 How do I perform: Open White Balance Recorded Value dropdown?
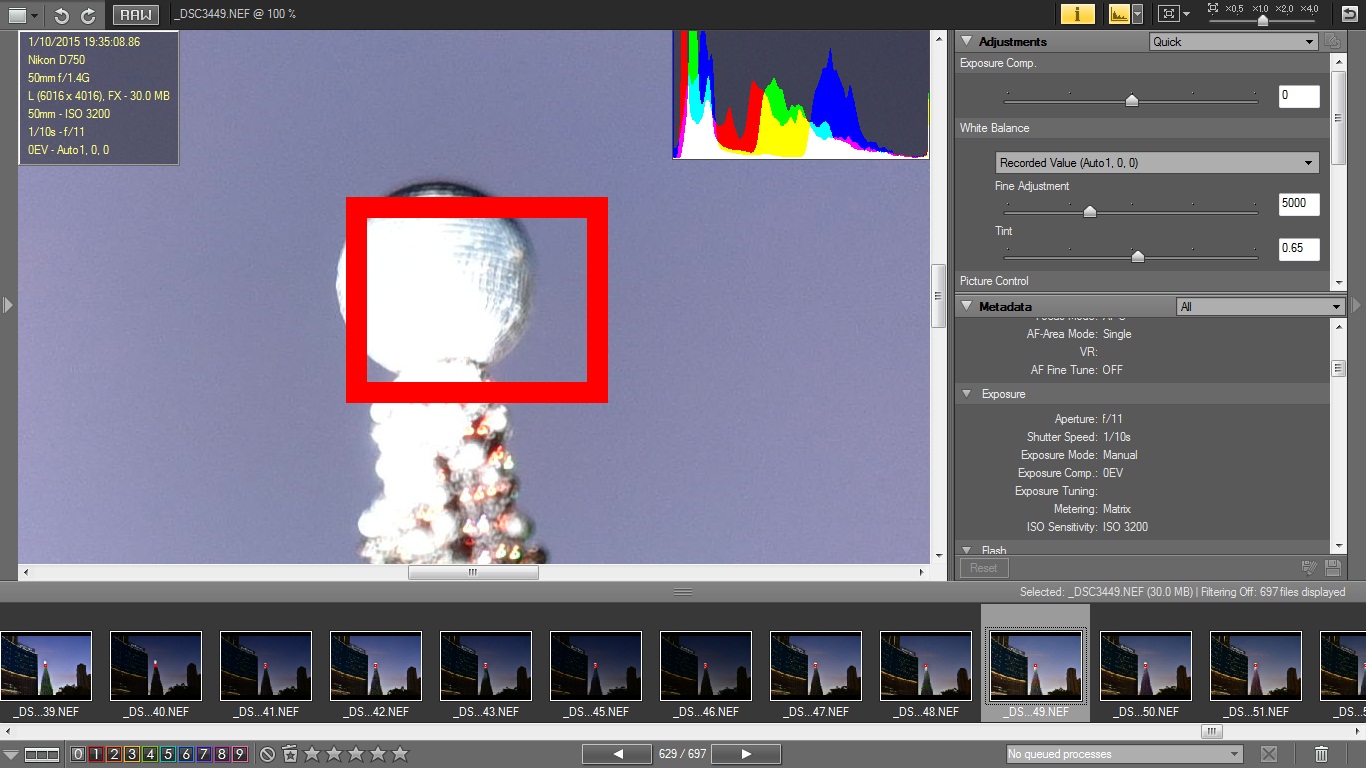pos(1157,163)
